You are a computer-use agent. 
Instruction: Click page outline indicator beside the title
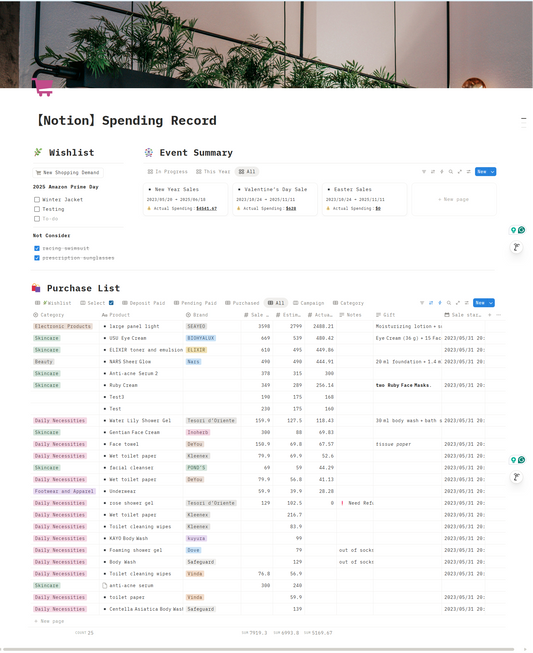pyautogui.click(x=523, y=123)
